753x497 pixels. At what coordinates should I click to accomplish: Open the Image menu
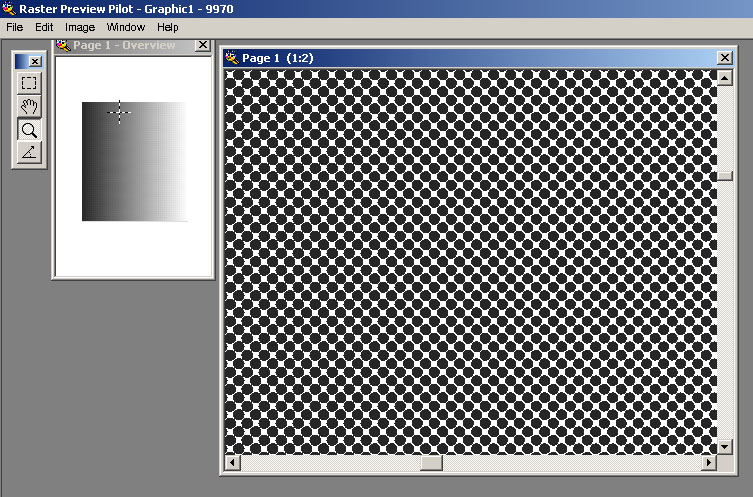pos(80,27)
